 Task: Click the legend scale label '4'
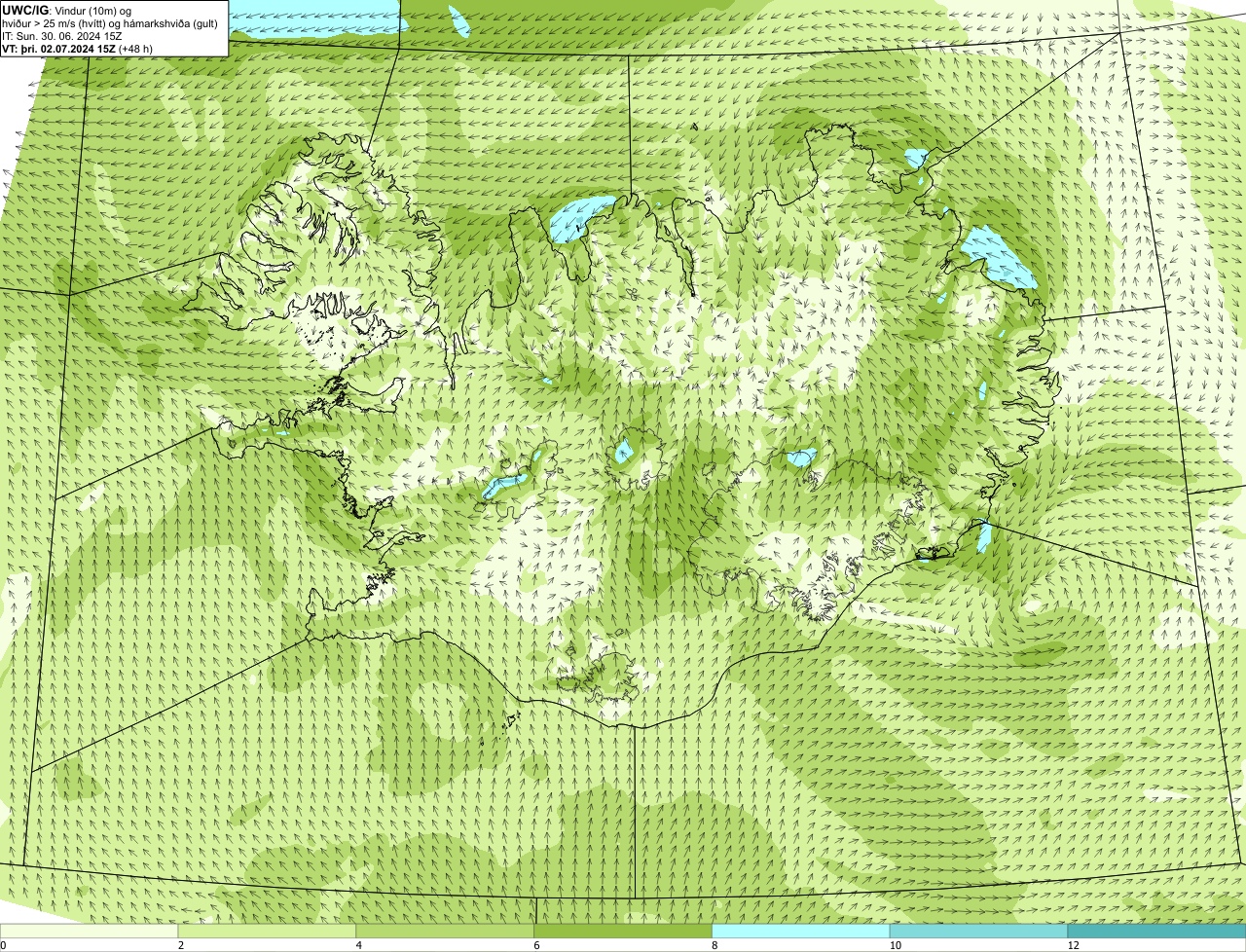[x=358, y=945]
